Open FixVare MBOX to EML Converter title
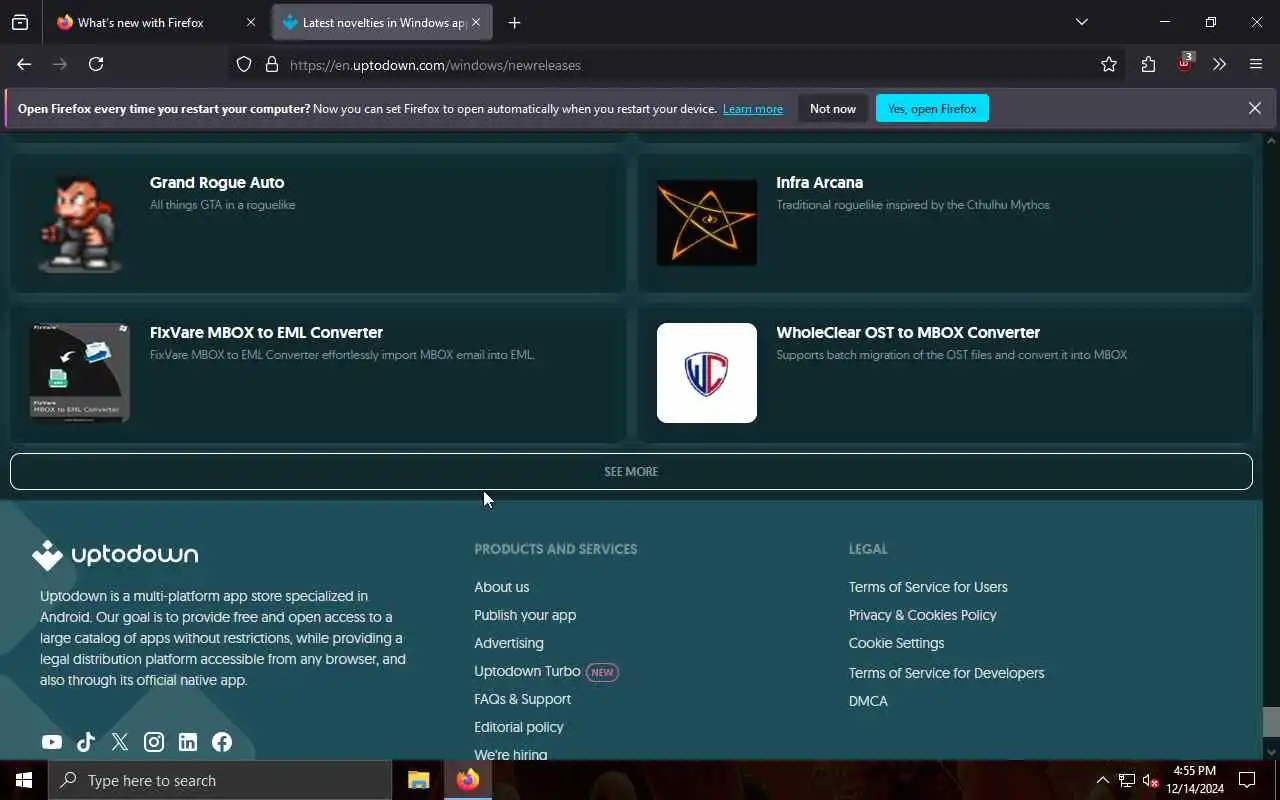This screenshot has width=1280, height=800. (266, 332)
